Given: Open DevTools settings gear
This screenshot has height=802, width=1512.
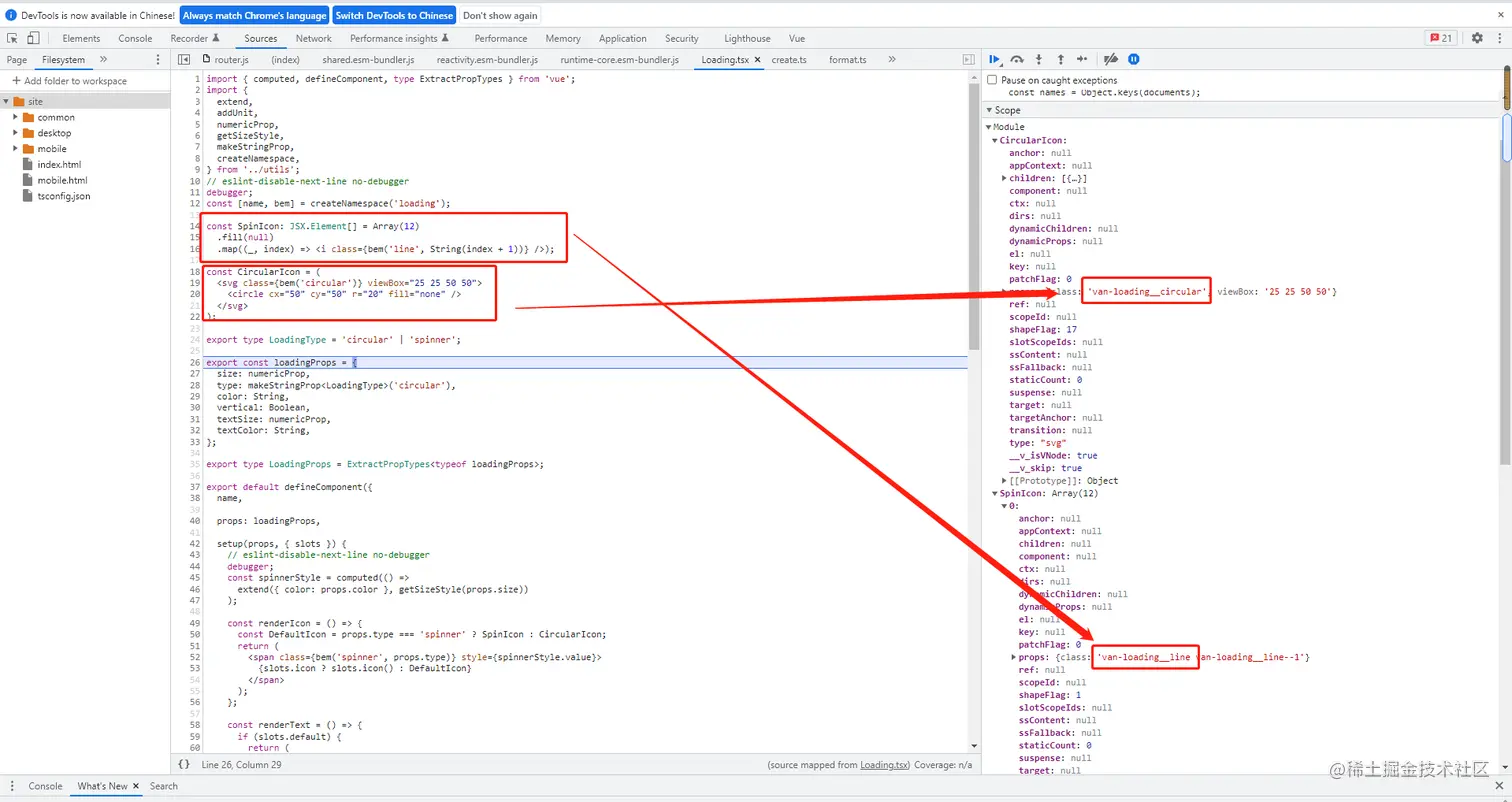Looking at the screenshot, I should (x=1477, y=38).
